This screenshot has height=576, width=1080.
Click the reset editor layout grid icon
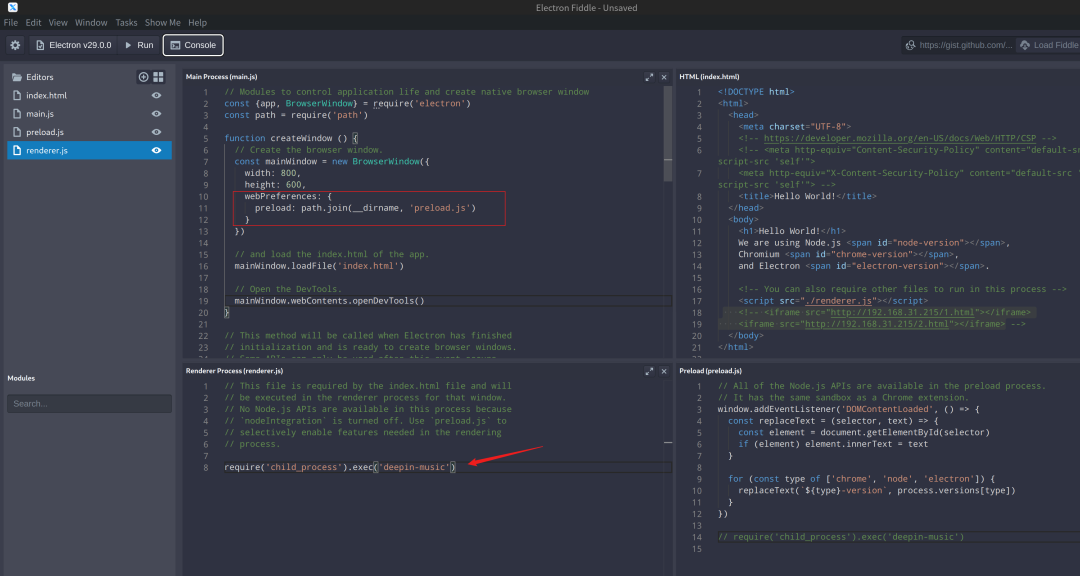158,77
